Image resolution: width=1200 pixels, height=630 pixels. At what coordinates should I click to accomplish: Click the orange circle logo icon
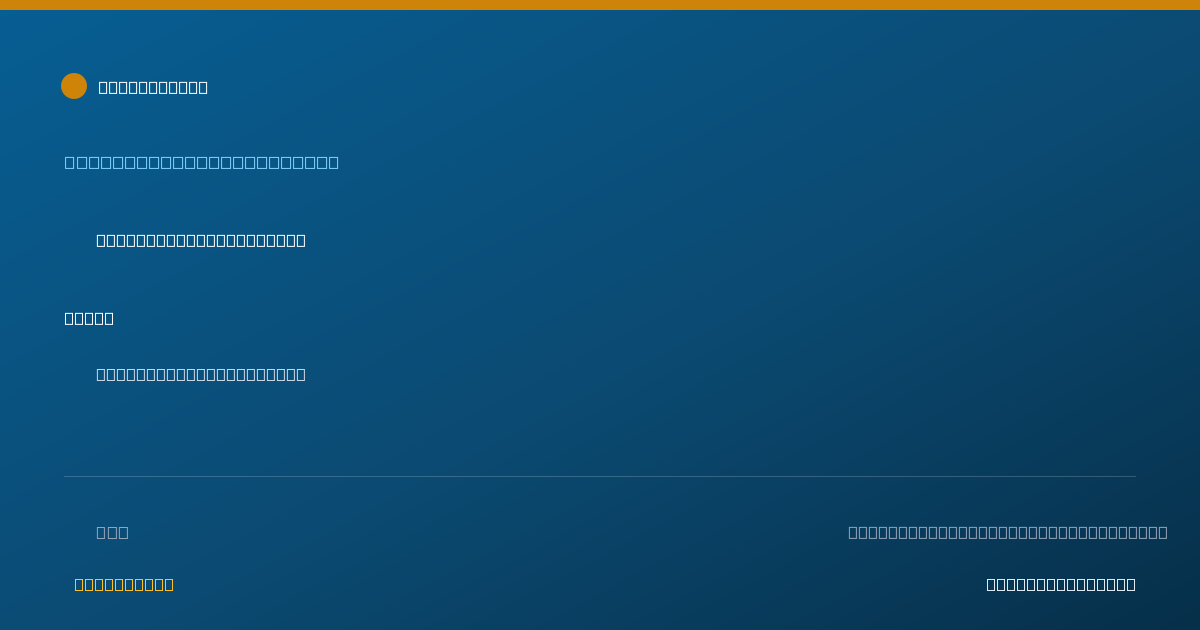pos(74,86)
